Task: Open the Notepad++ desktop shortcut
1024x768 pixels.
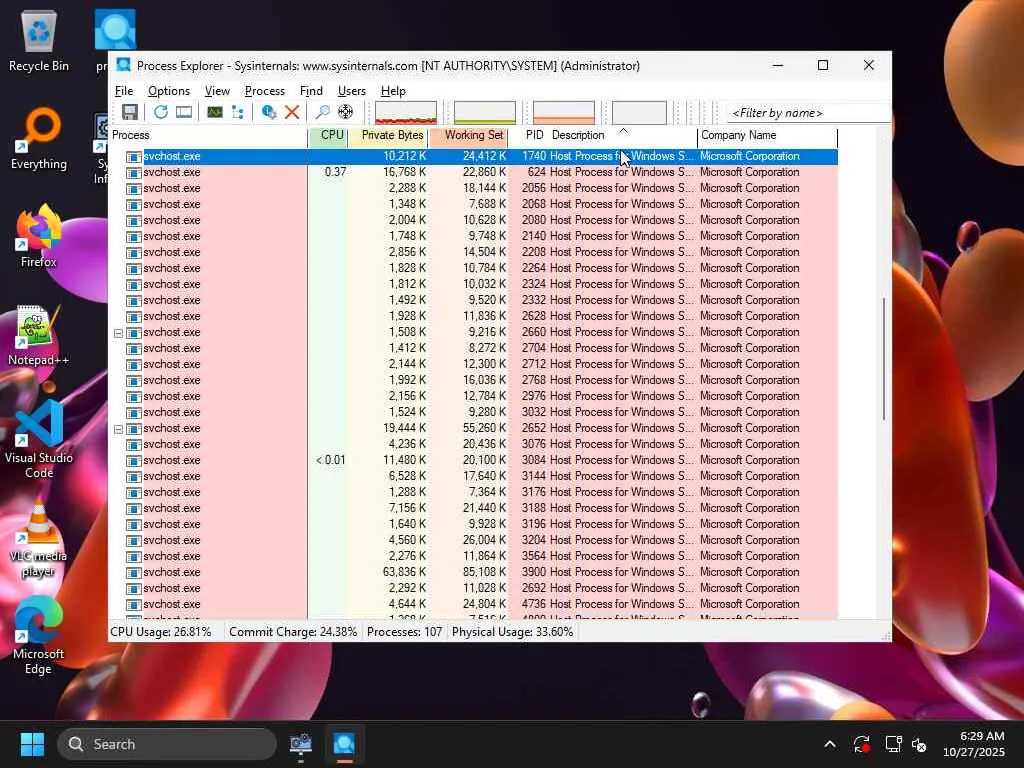Action: 39,335
